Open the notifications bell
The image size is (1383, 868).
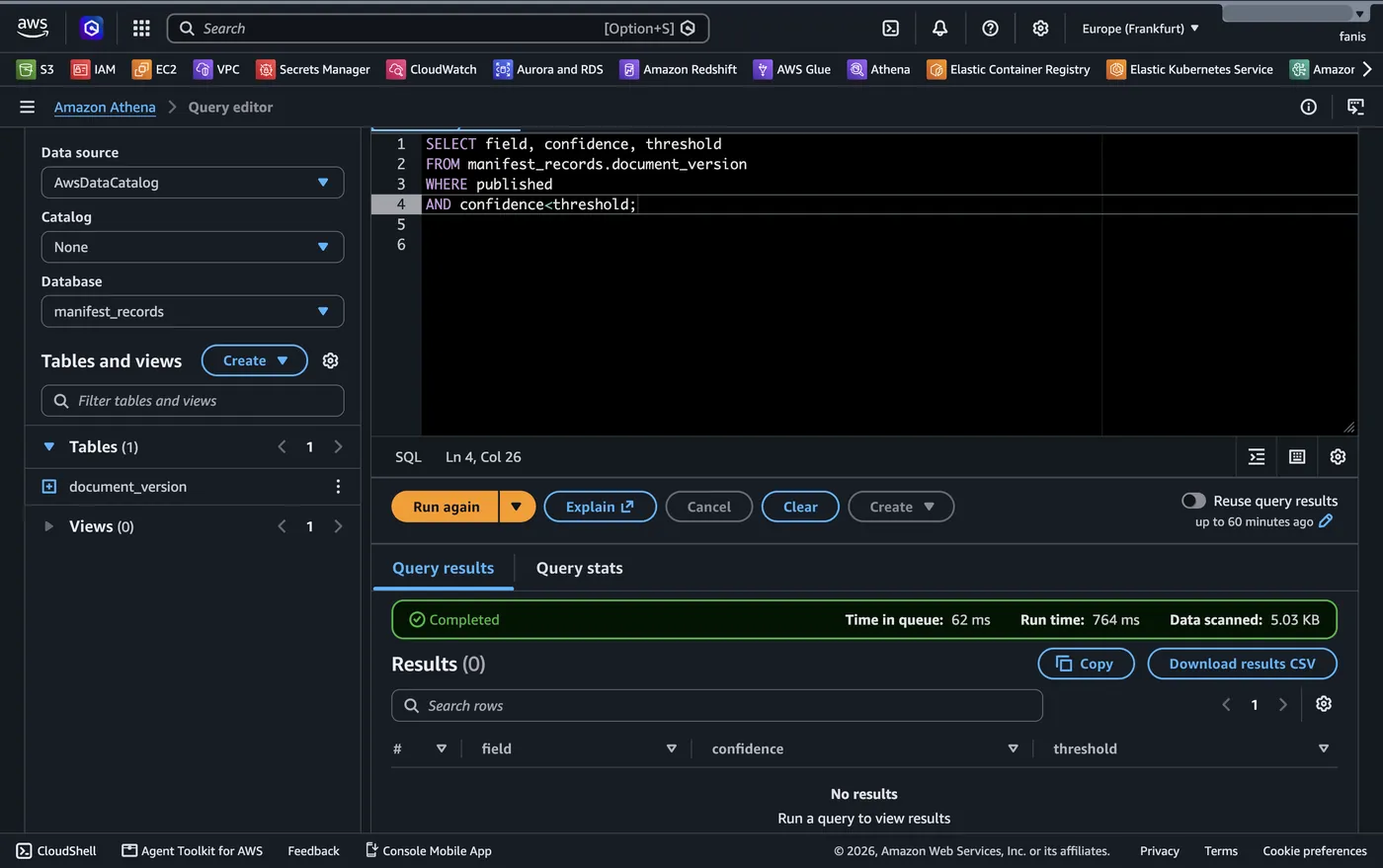pos(939,29)
